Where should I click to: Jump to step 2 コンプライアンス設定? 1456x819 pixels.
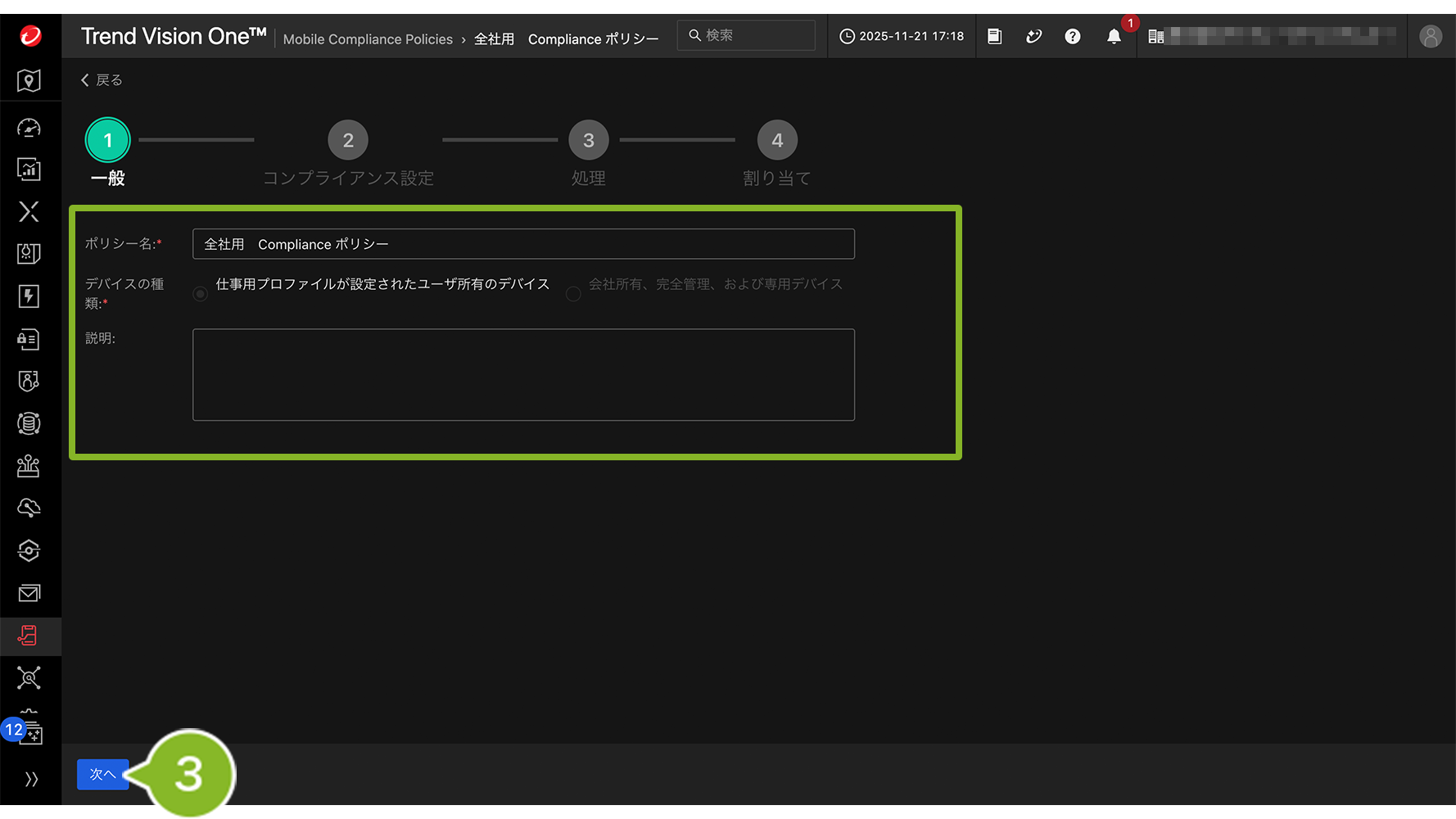pyautogui.click(x=348, y=141)
